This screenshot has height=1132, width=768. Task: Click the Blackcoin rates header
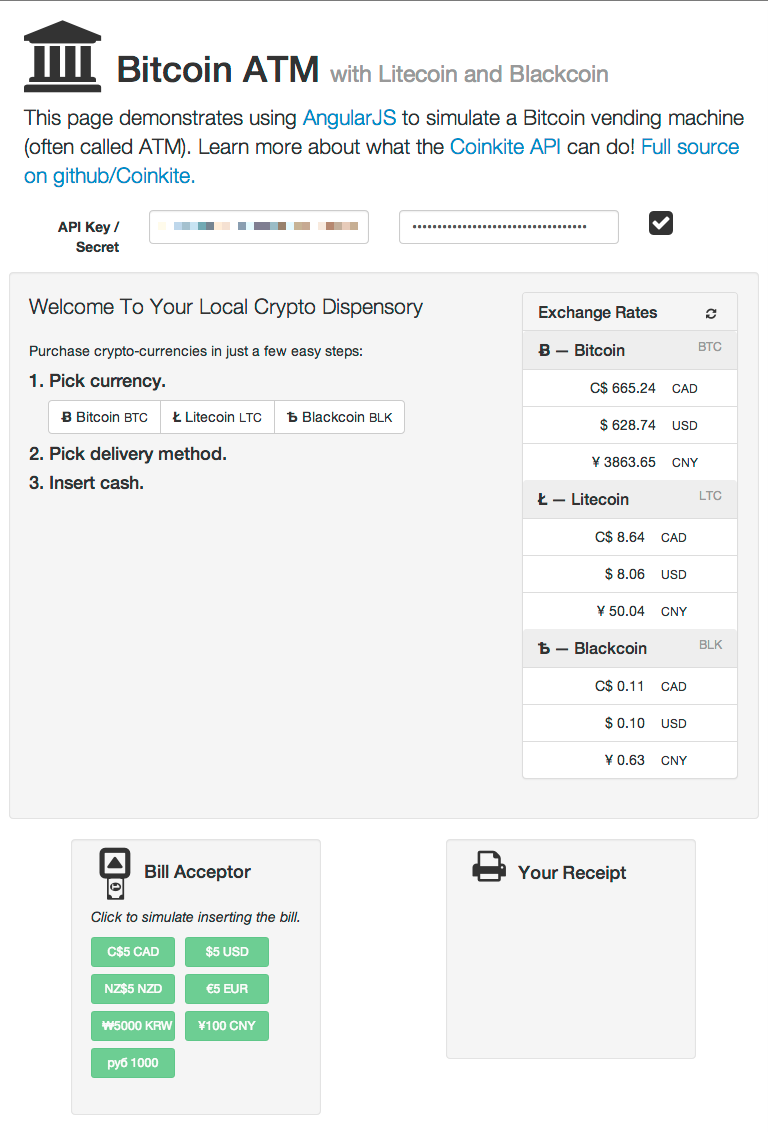click(x=629, y=648)
